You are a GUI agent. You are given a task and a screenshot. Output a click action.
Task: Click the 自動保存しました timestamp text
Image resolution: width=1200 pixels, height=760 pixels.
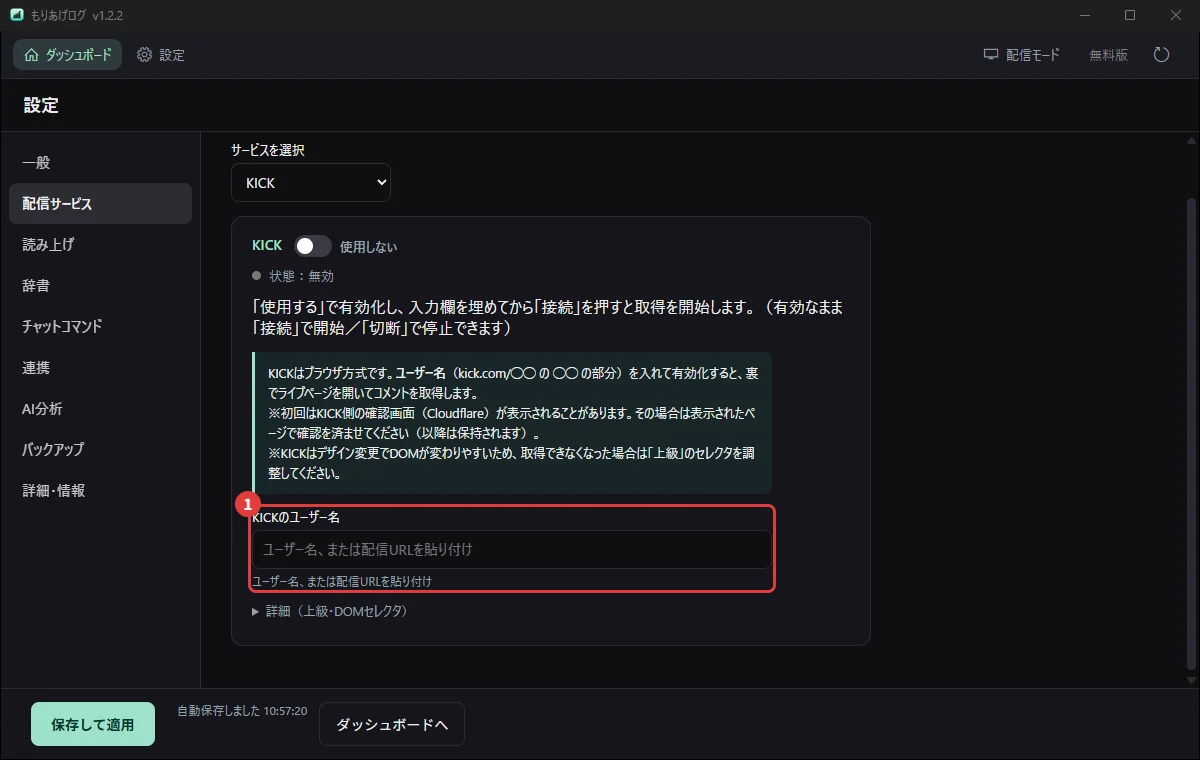(242, 711)
